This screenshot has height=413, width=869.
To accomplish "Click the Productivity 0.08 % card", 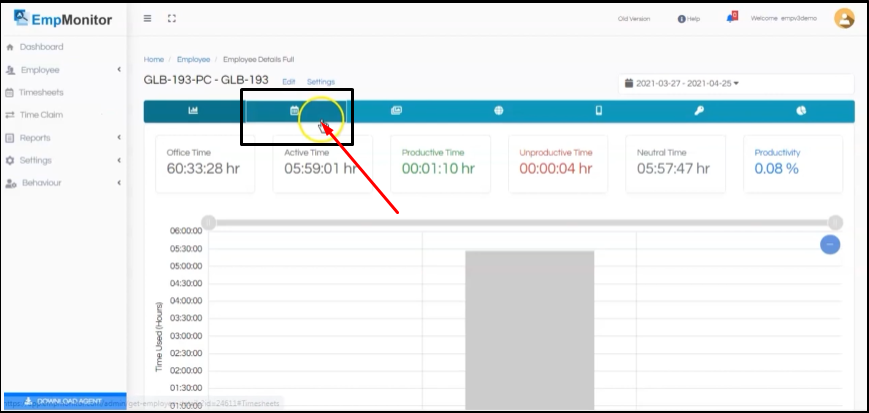I will pyautogui.click(x=793, y=164).
